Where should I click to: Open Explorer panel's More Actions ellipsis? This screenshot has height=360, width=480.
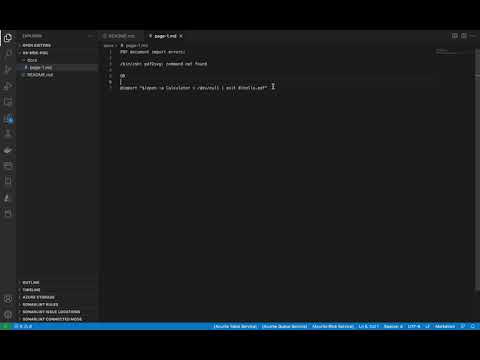[91, 36]
